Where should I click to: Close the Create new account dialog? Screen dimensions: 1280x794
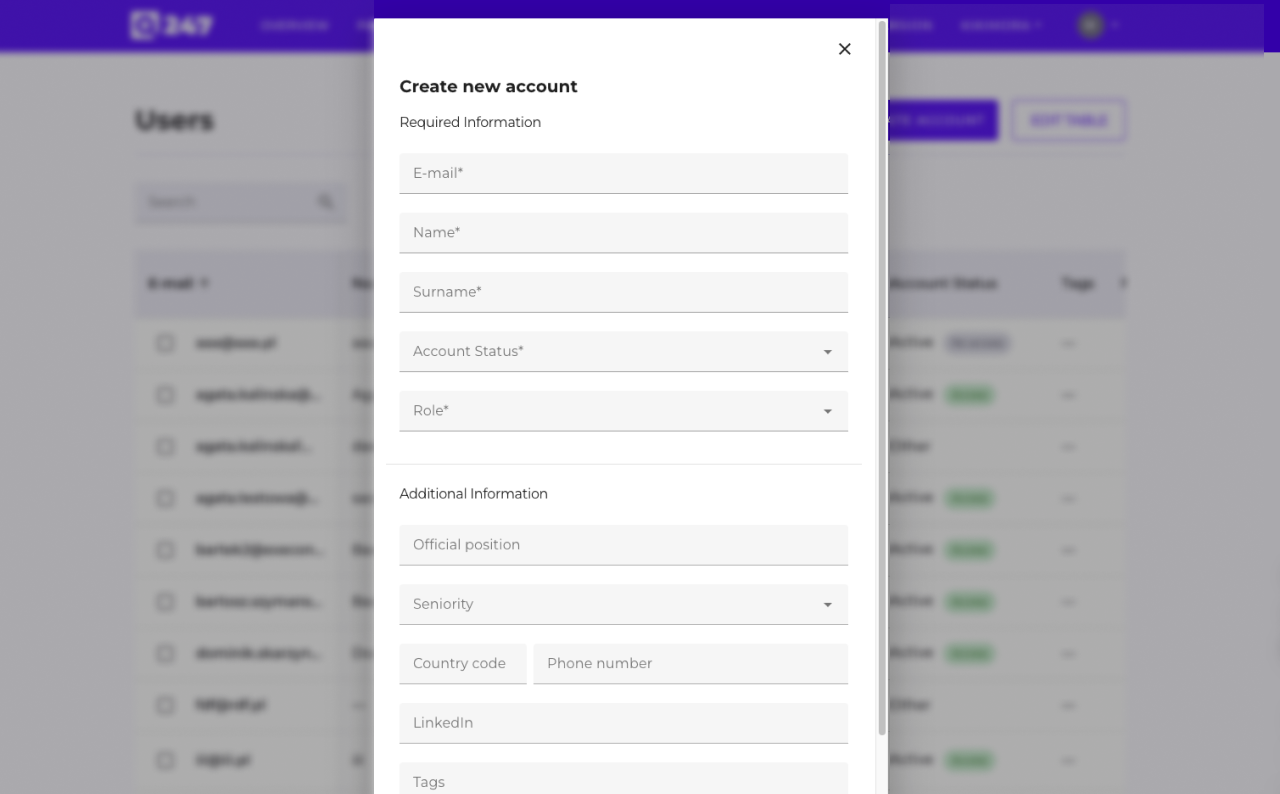pos(844,48)
